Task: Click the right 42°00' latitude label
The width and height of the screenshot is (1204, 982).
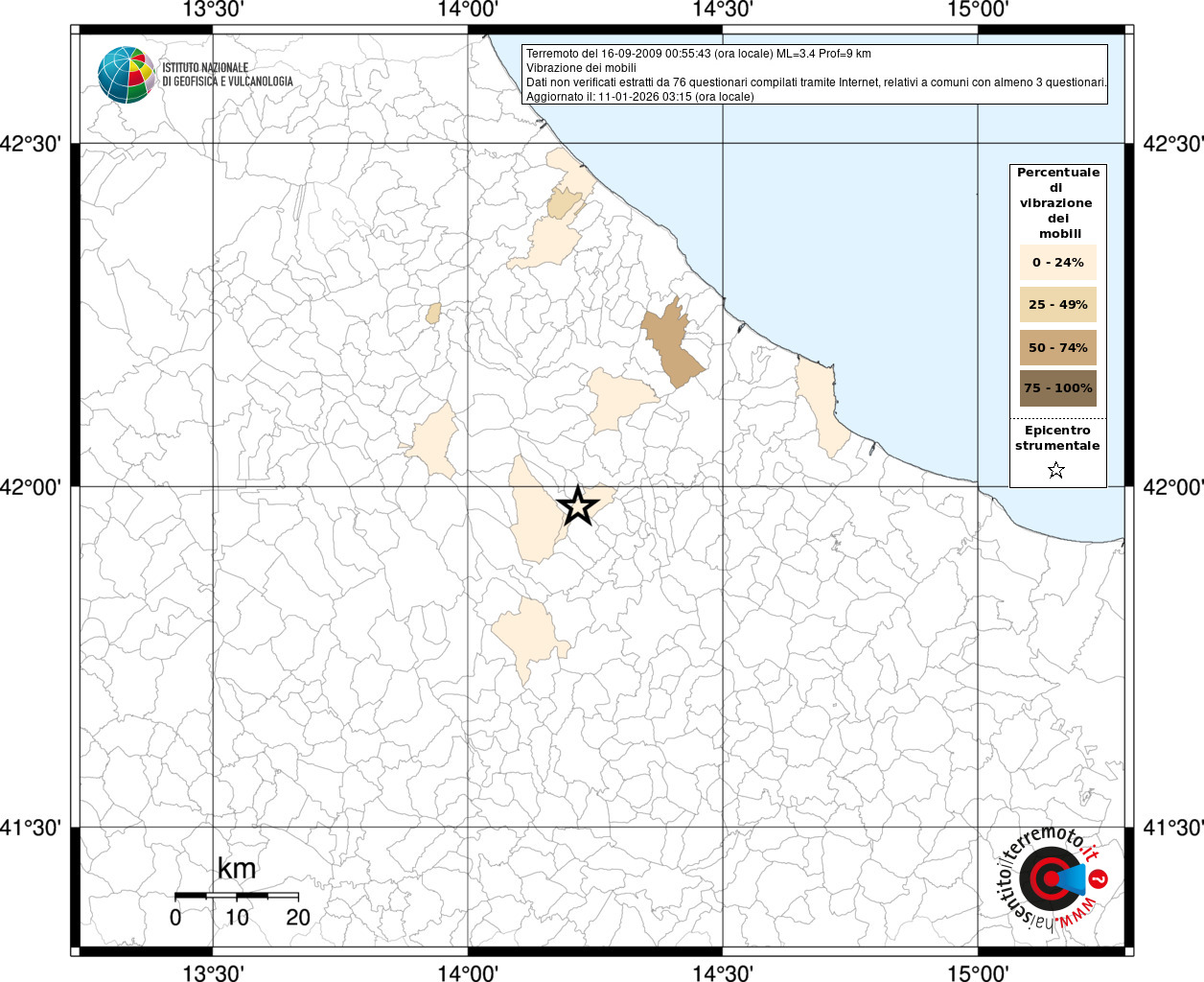Action: pos(1173,487)
